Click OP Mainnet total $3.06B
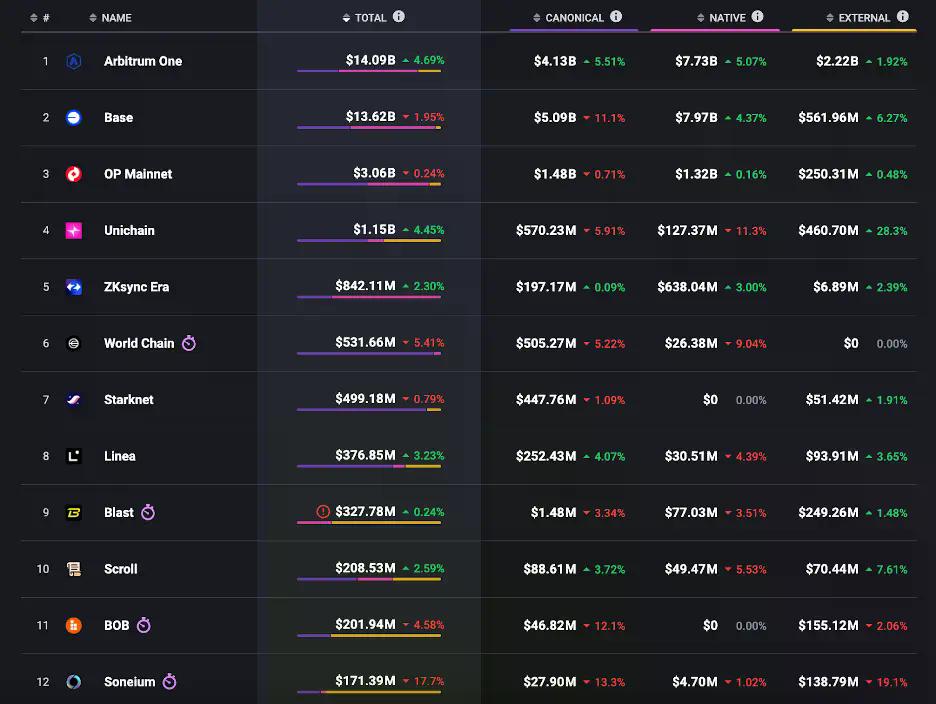This screenshot has height=704, width=936. click(374, 173)
